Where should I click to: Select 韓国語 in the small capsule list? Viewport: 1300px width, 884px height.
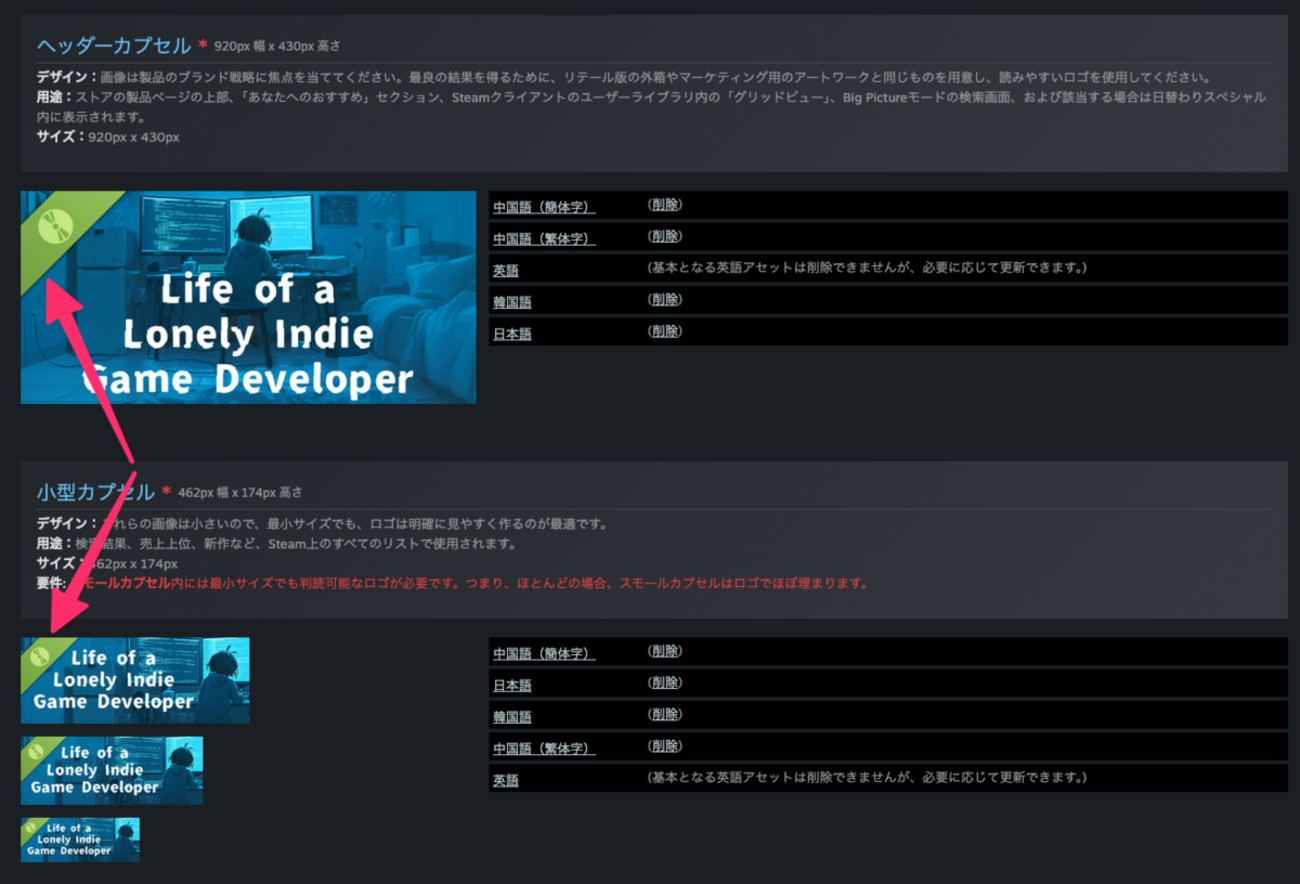[x=512, y=717]
